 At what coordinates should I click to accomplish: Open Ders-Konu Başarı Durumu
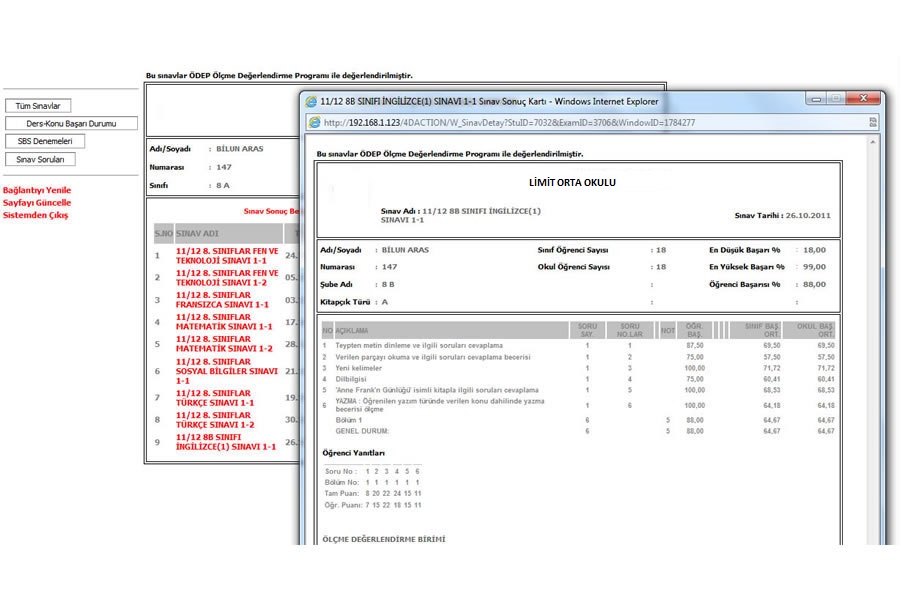tap(71, 124)
